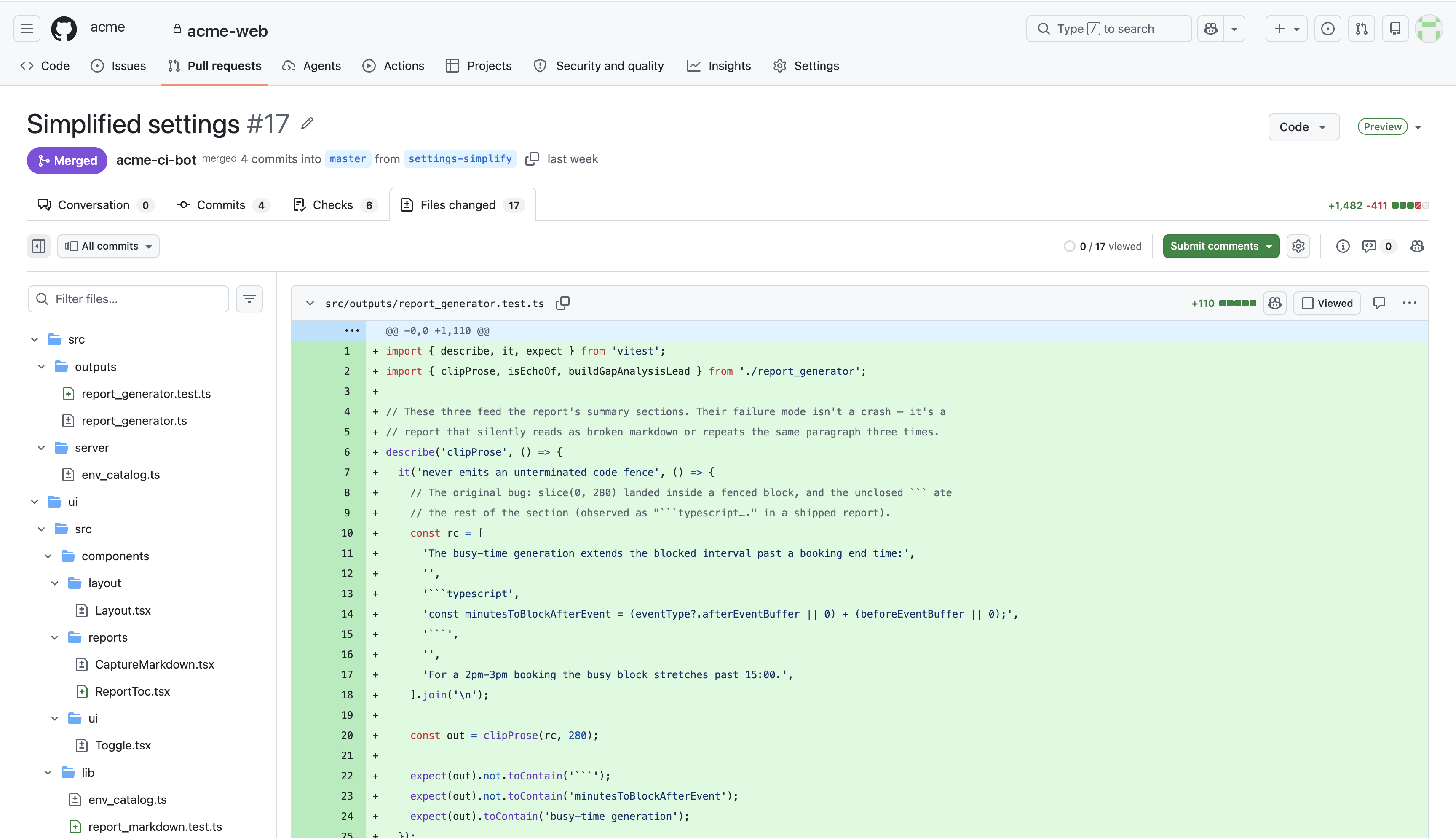Screen dimensions: 1456x838
Task: Open the acme-web repository link
Action: 227,30
